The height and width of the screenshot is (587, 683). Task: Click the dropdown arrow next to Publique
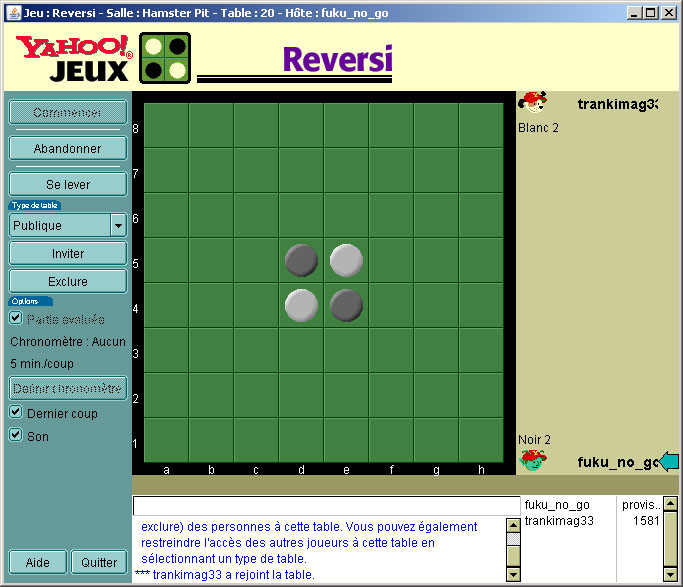pos(118,226)
